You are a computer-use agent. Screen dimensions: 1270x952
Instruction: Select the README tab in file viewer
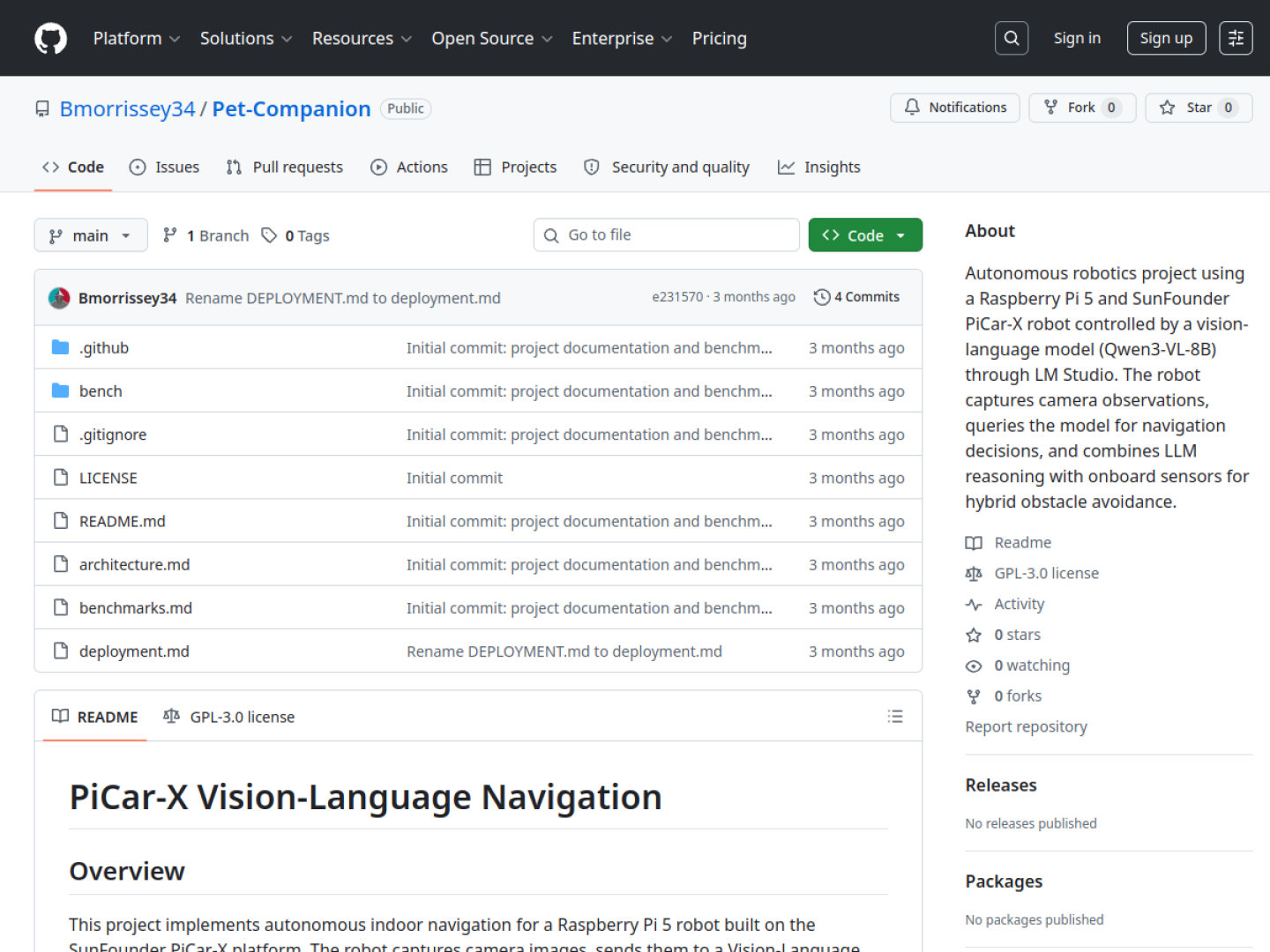(x=95, y=717)
